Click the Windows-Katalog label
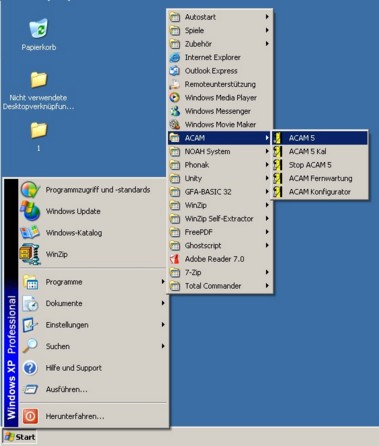The height and width of the screenshot is (446, 379). coord(74,233)
